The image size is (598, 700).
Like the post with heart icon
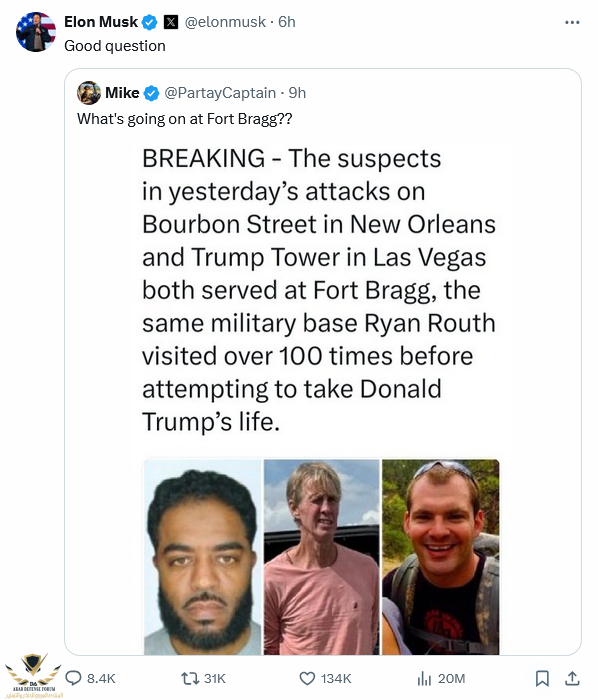307,679
